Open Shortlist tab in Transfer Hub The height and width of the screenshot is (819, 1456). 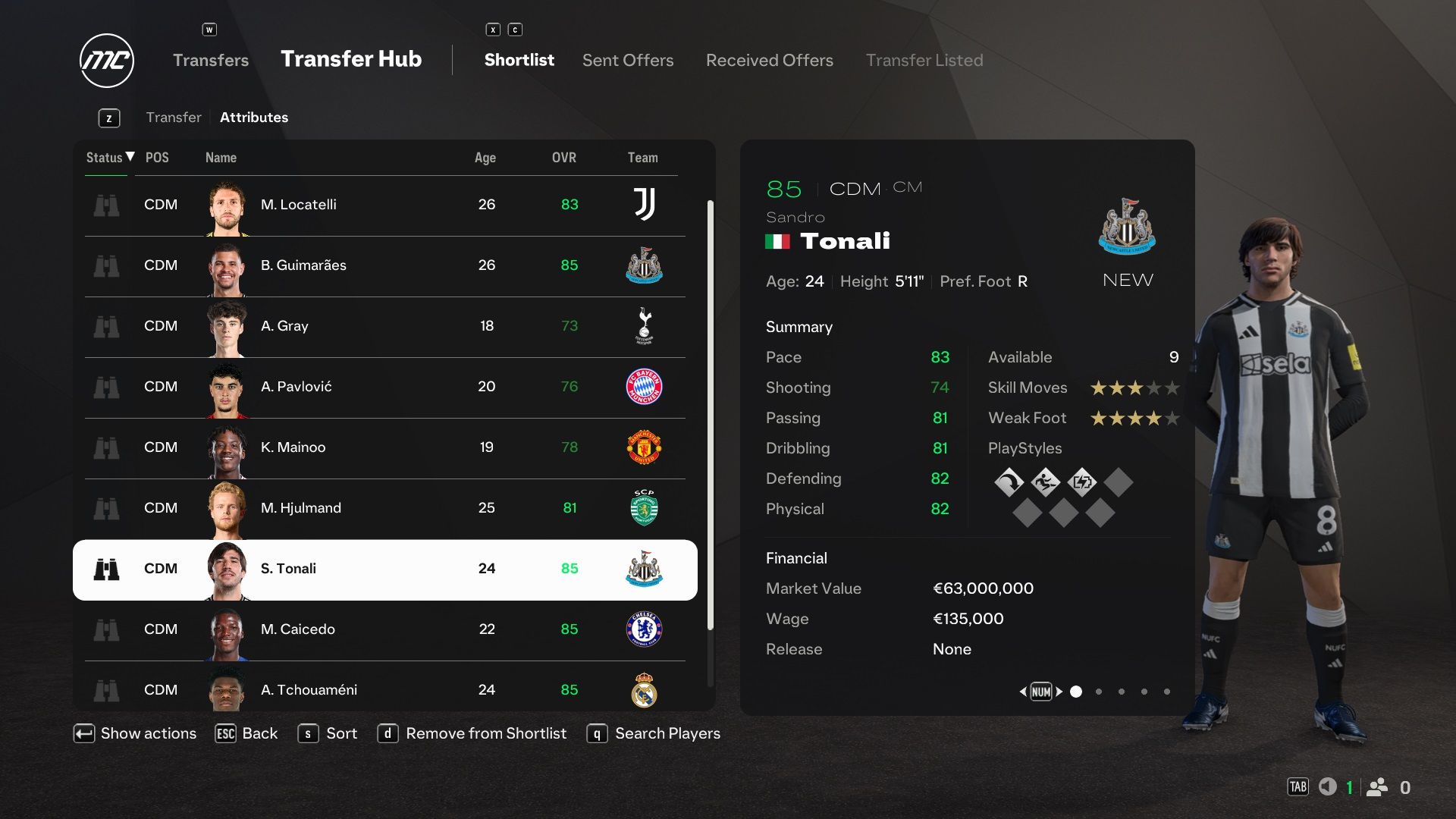(x=518, y=59)
